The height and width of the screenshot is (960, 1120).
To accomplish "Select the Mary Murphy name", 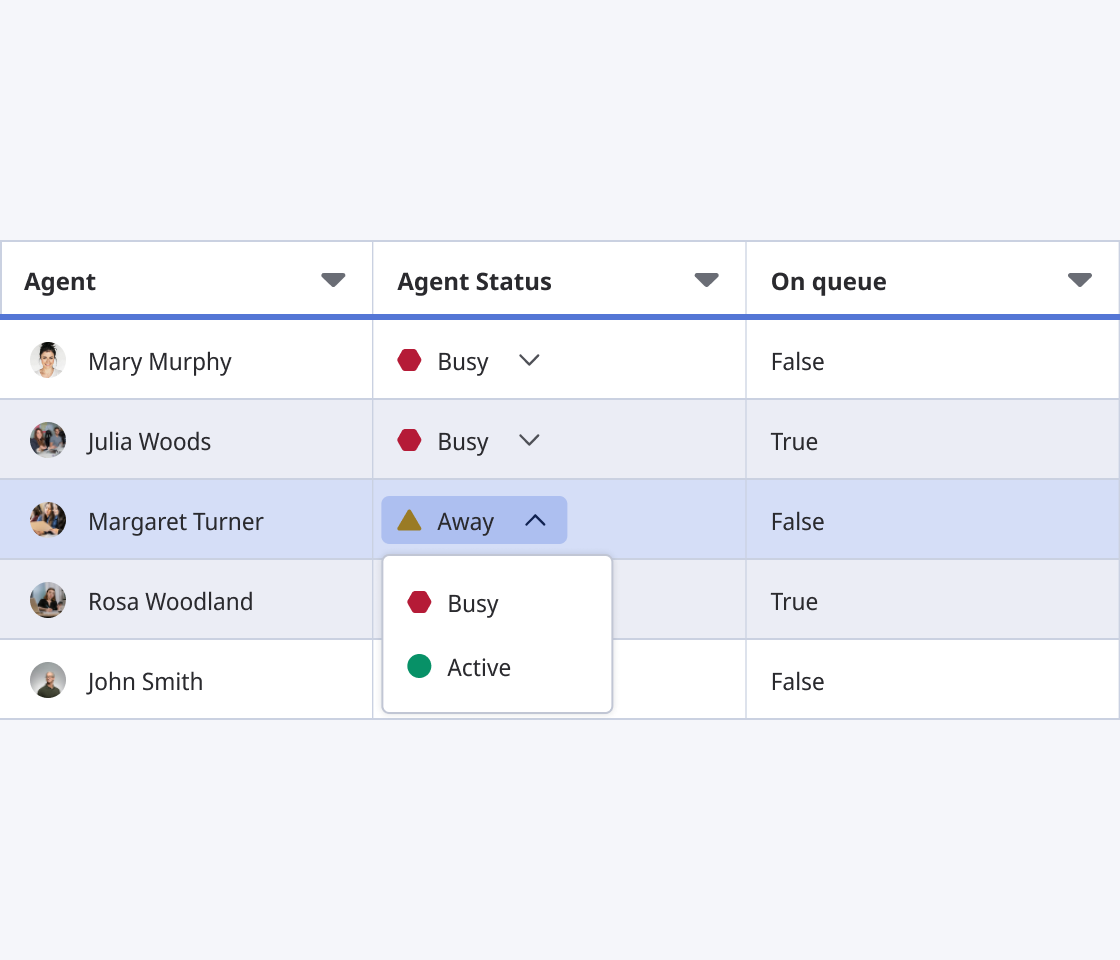I will click(x=160, y=362).
